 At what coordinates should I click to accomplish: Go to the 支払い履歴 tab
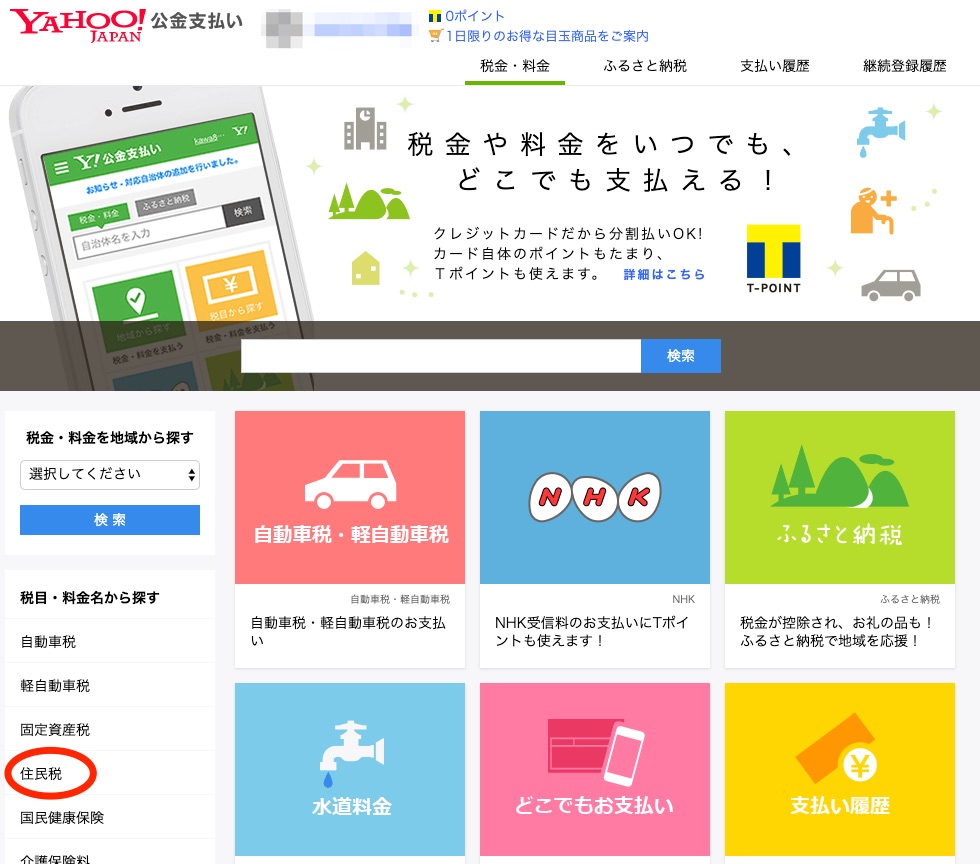point(775,66)
